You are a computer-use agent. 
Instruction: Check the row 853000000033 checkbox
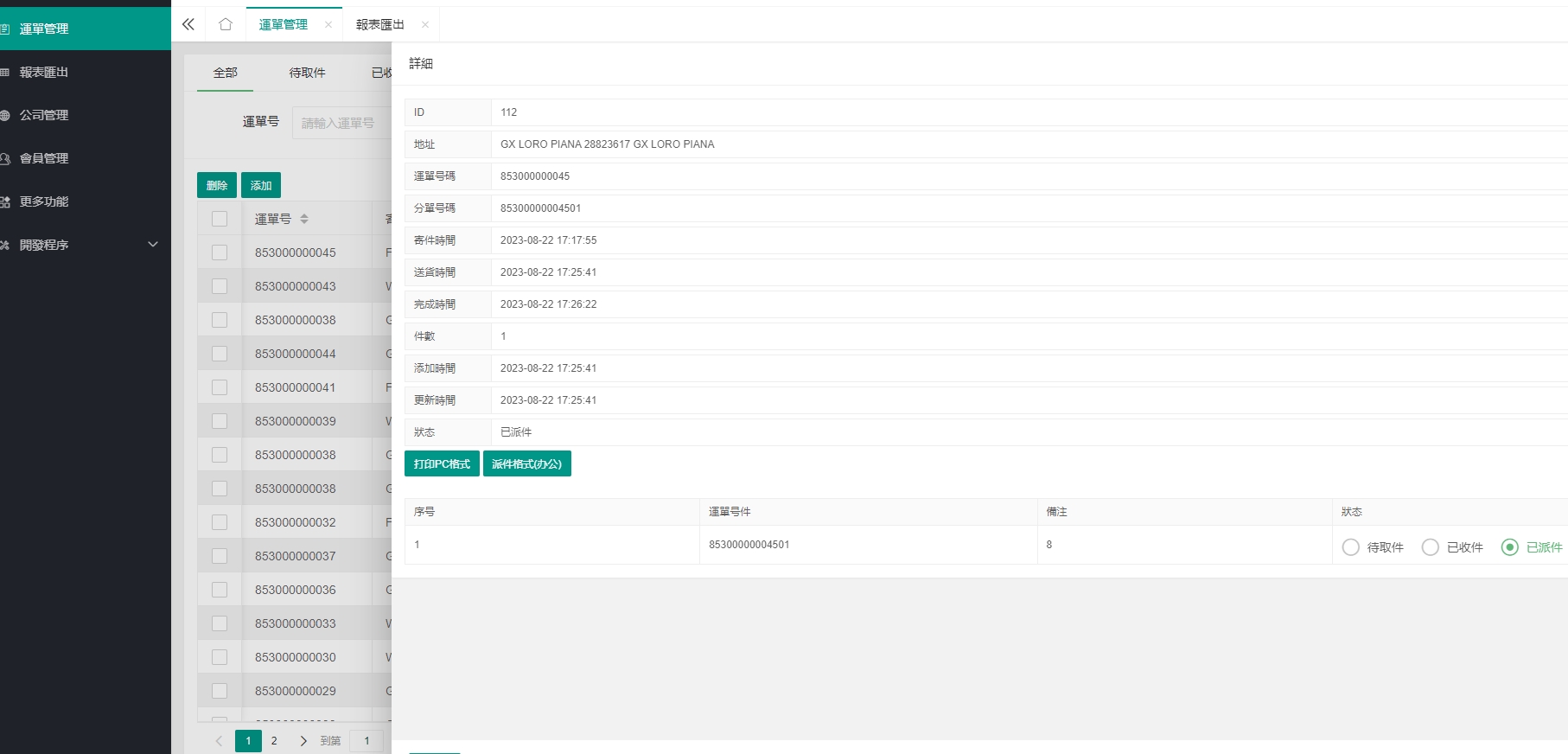click(x=220, y=623)
